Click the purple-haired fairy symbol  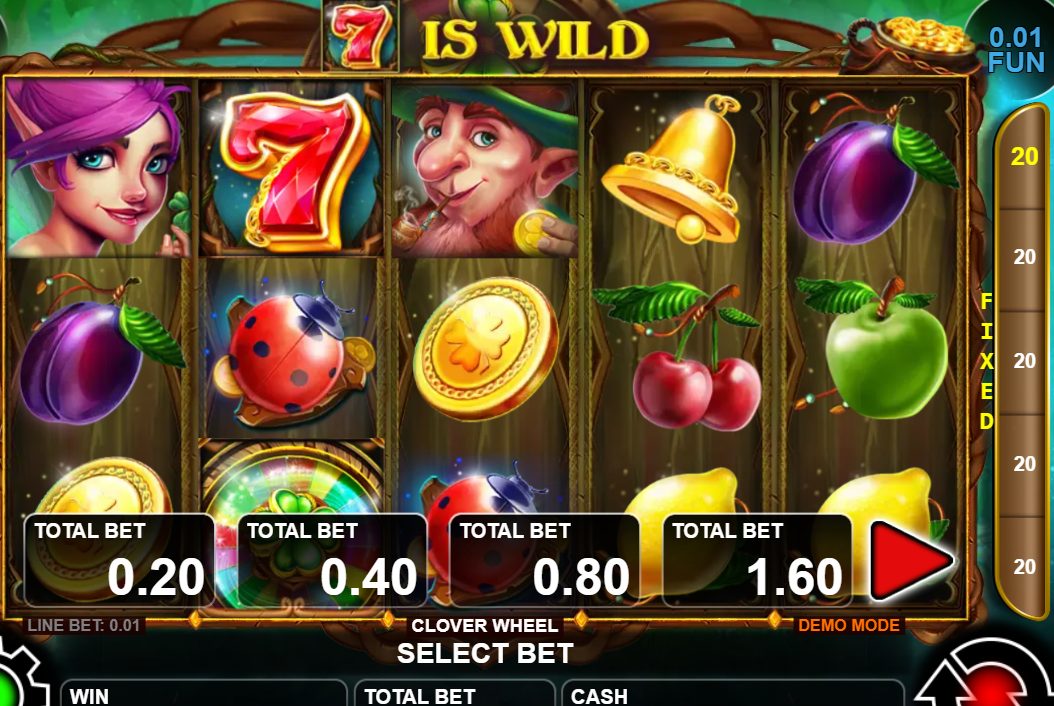coord(97,168)
